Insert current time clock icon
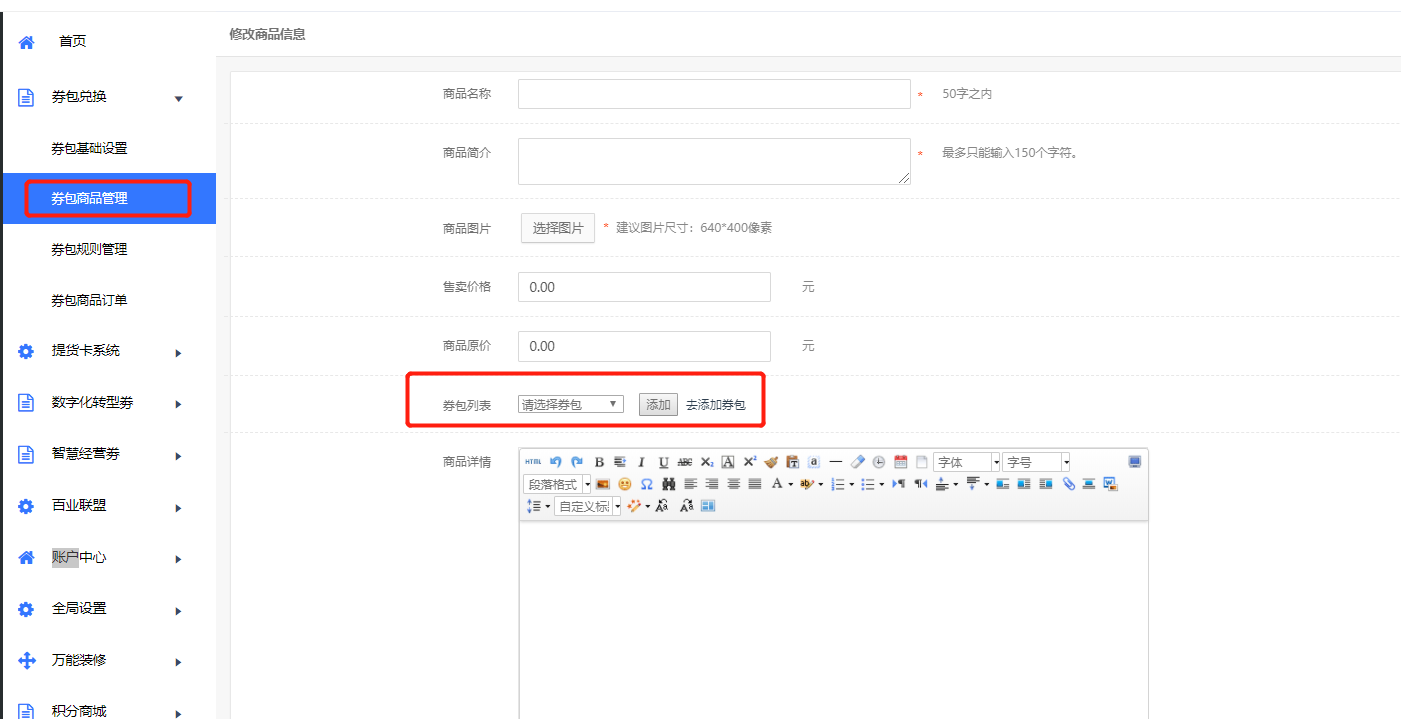1401x719 pixels. pos(878,462)
